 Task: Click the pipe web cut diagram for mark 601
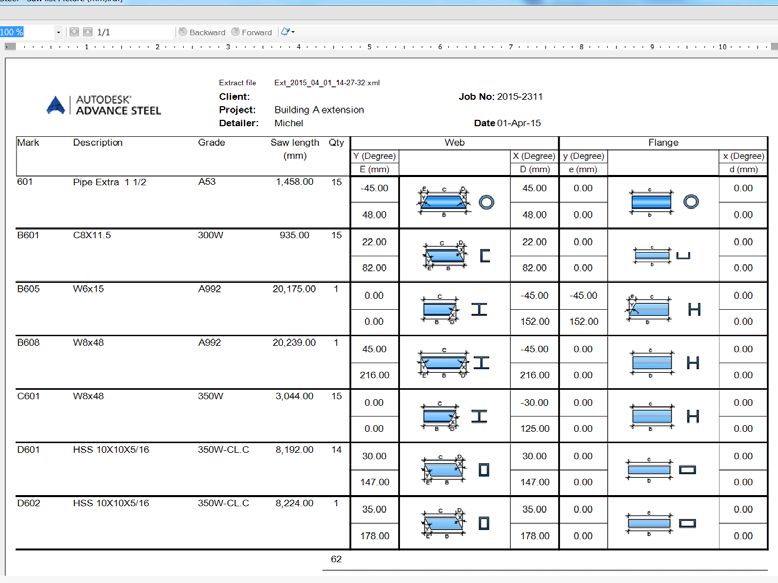point(454,201)
